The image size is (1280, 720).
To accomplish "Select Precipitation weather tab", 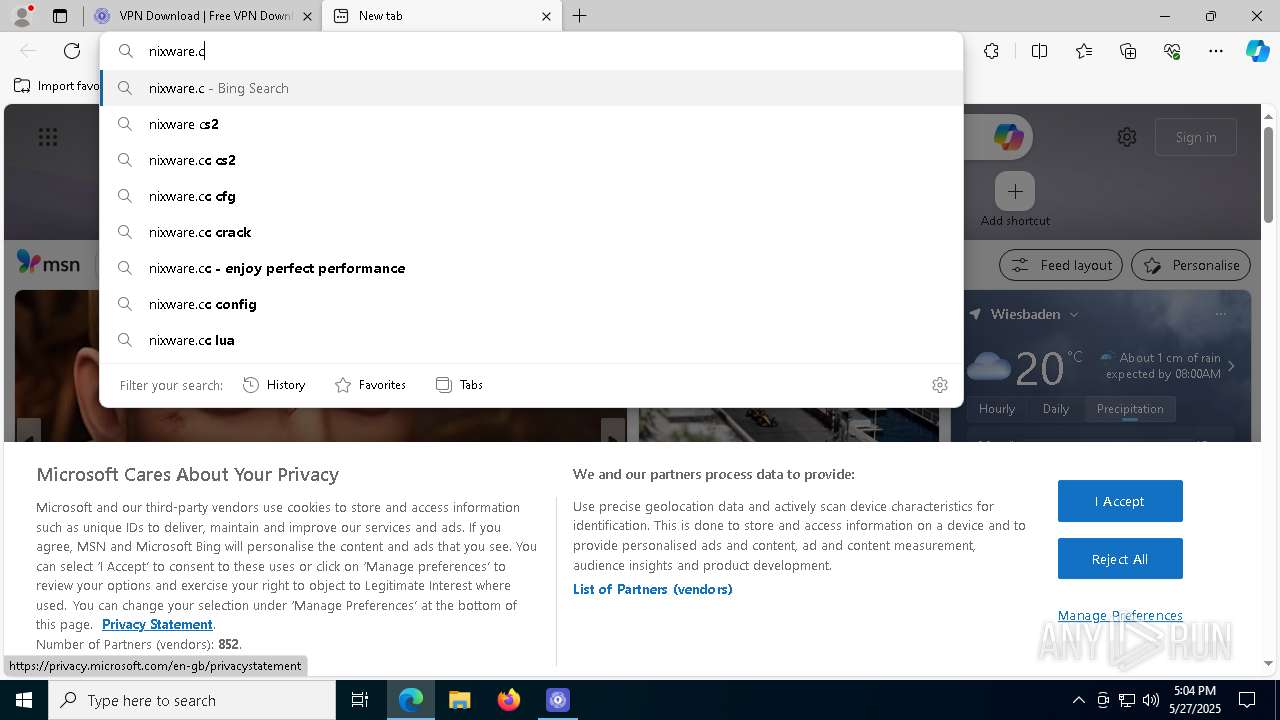I will (1130, 409).
